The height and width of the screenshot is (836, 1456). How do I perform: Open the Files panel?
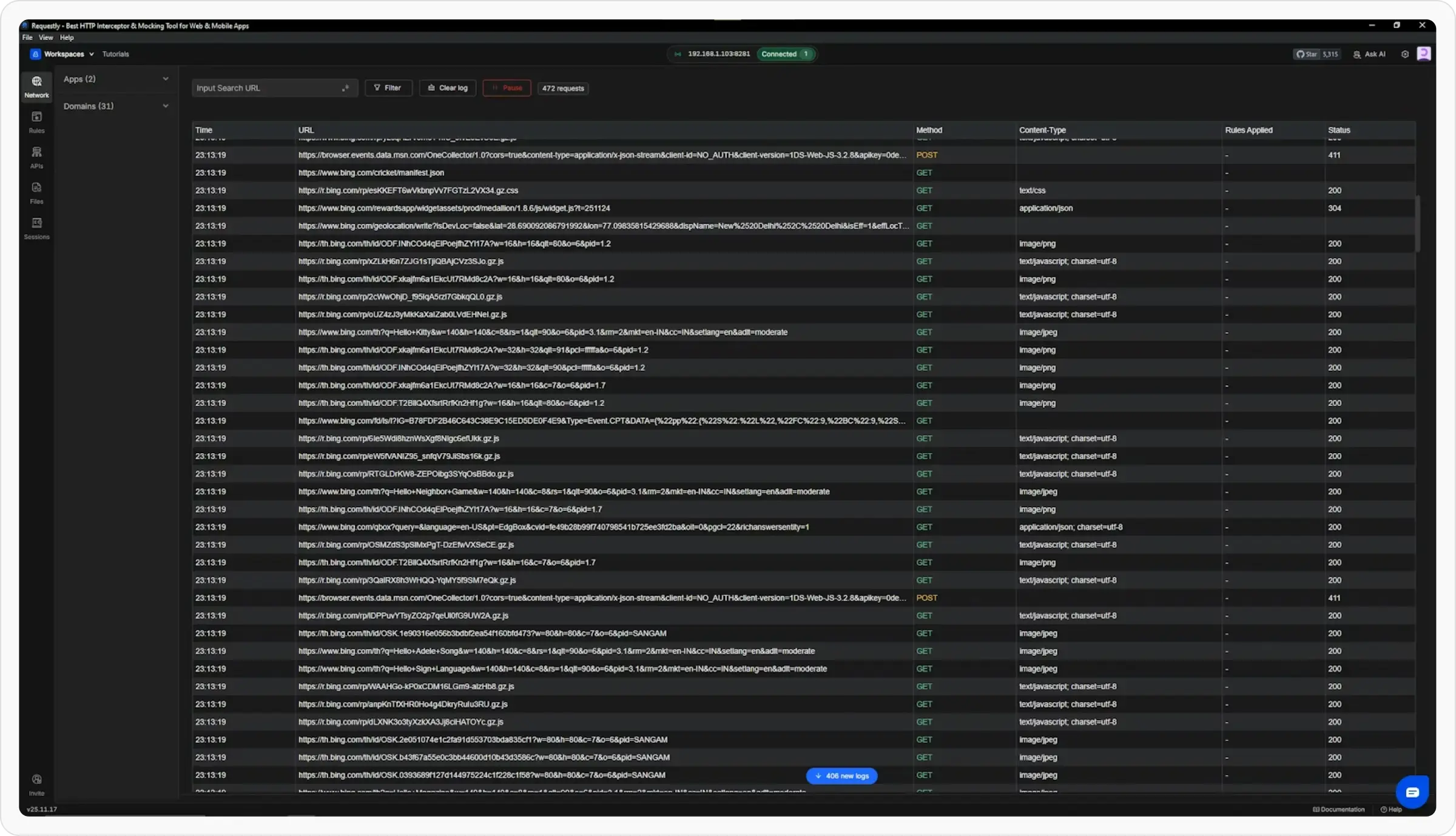pyautogui.click(x=36, y=192)
